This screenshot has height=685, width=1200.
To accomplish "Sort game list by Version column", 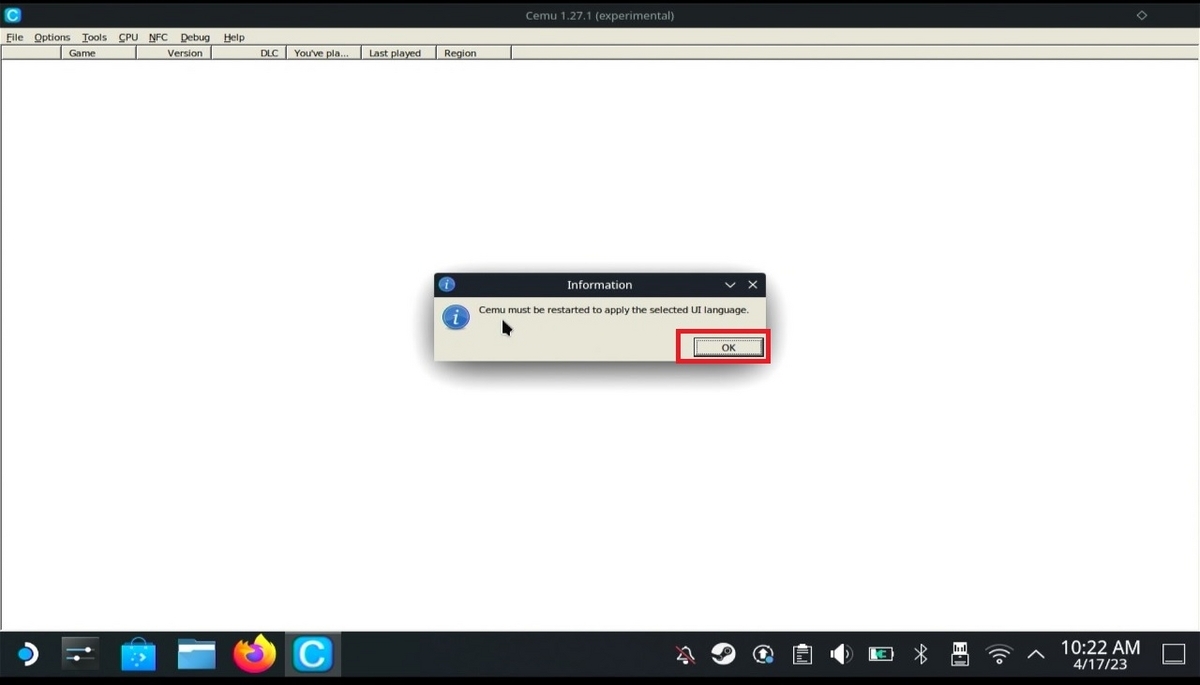I will (174, 53).
